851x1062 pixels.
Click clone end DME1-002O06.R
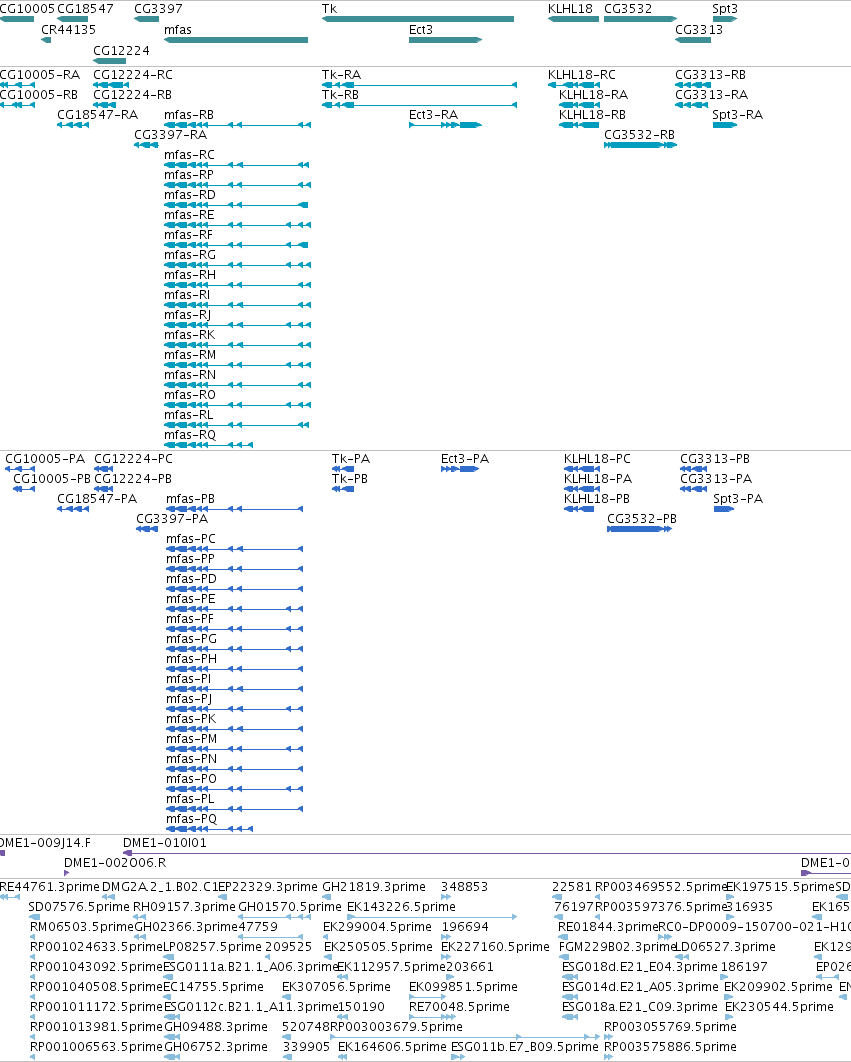[115, 863]
